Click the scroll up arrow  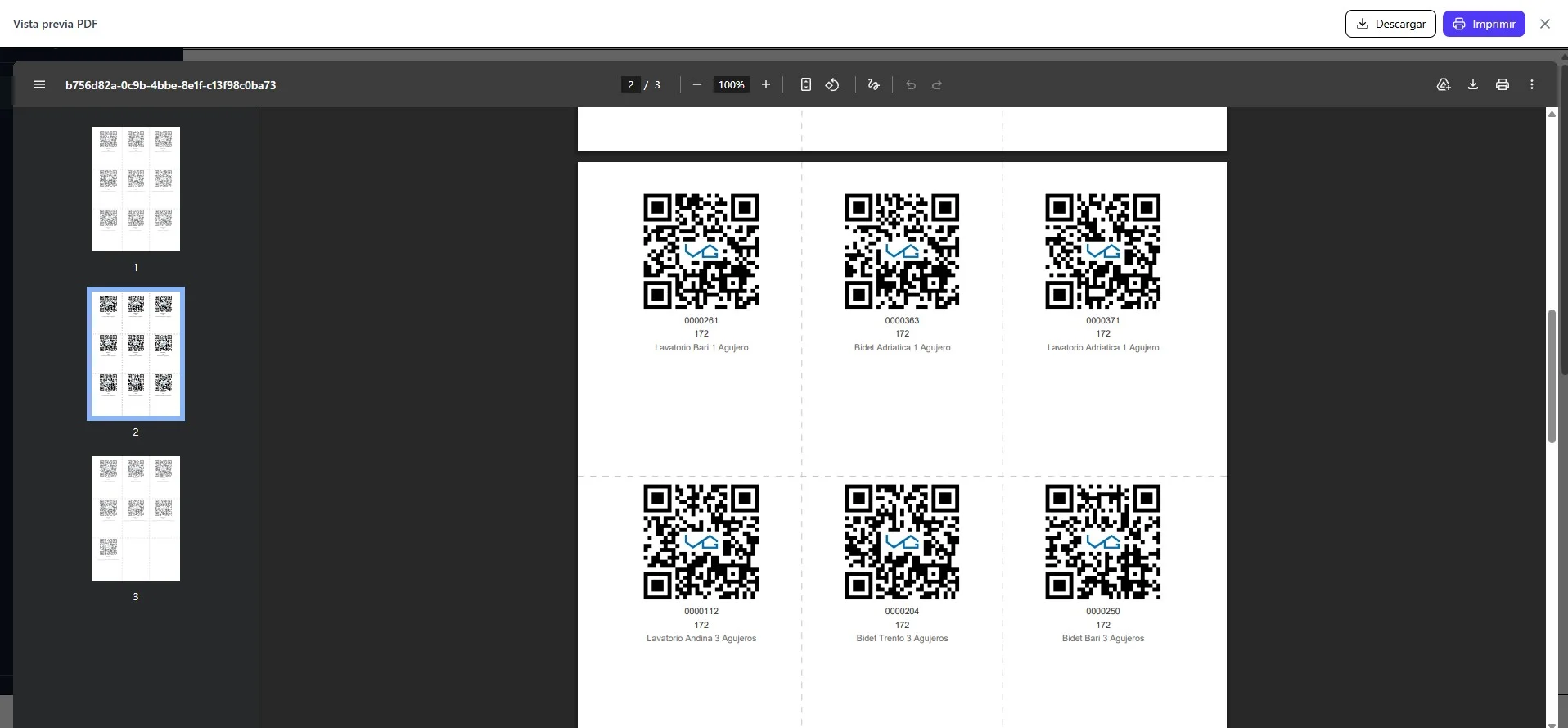(x=1552, y=115)
